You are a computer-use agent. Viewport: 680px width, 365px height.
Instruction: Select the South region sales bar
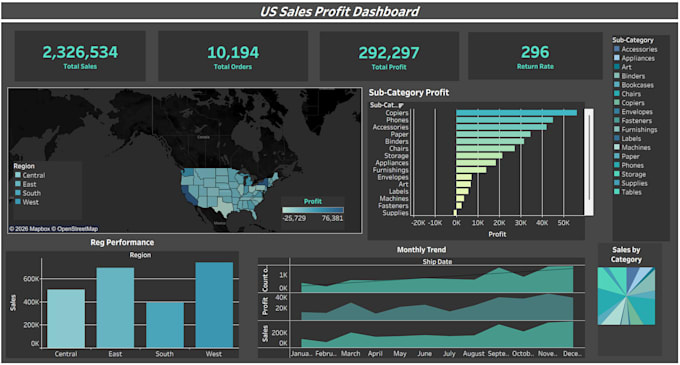(x=165, y=325)
